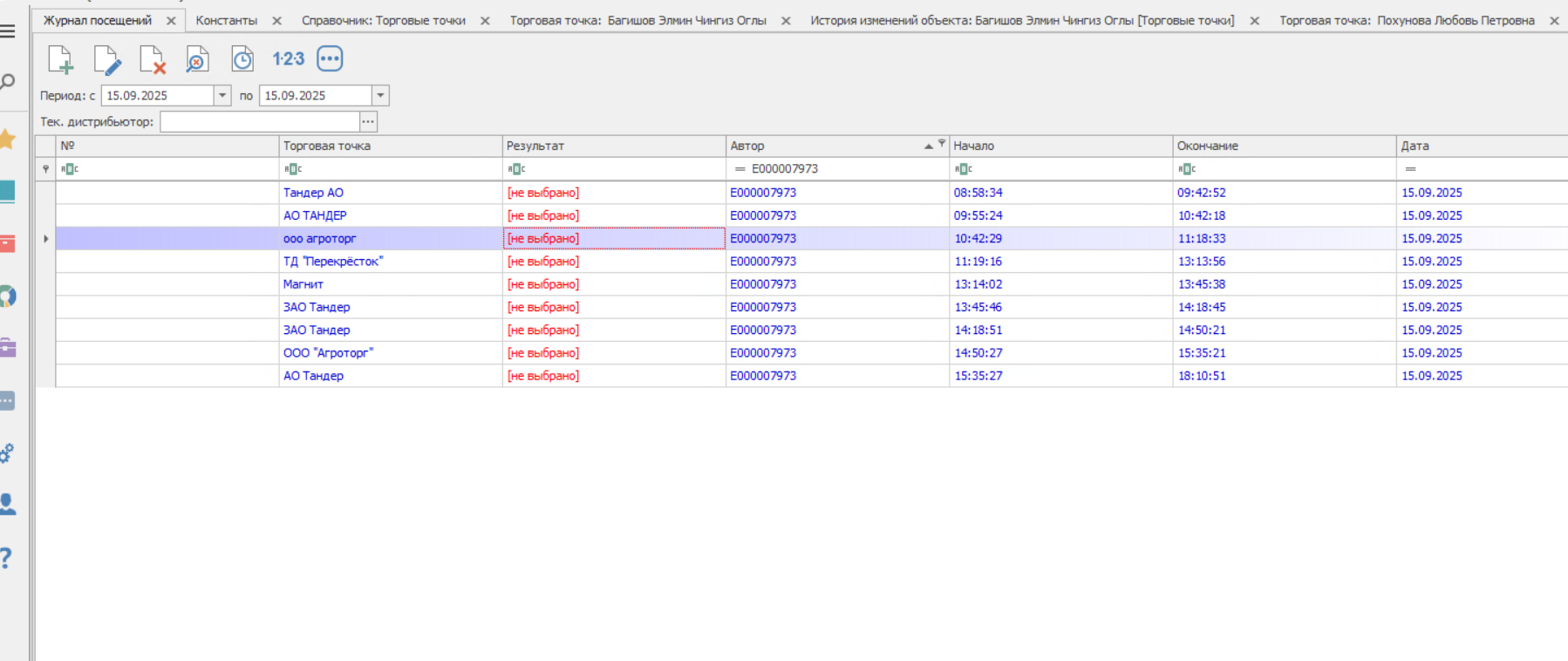This screenshot has width=1568, height=661.
Task: Click filter condition icon in Результат column
Action: 516,169
